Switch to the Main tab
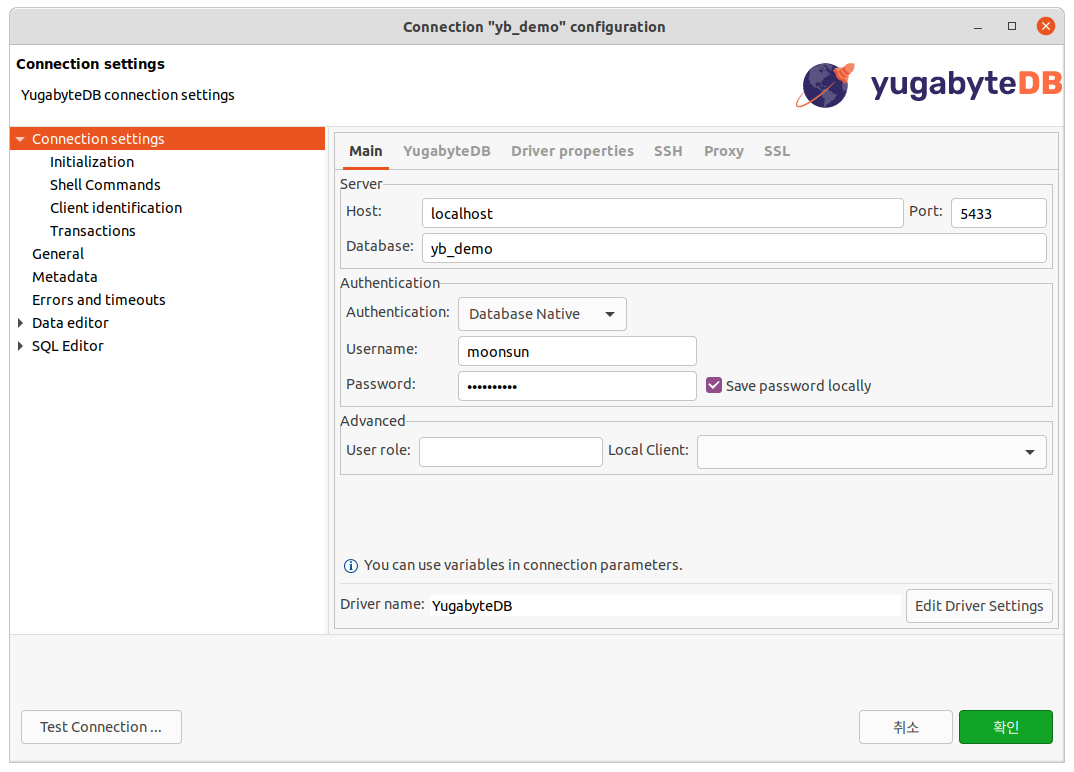This screenshot has height=772, width=1074. pos(366,151)
